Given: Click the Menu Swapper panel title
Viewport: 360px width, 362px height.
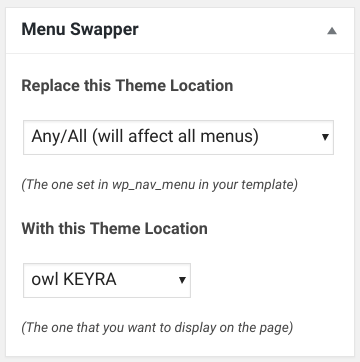Looking at the screenshot, I should (80, 30).
